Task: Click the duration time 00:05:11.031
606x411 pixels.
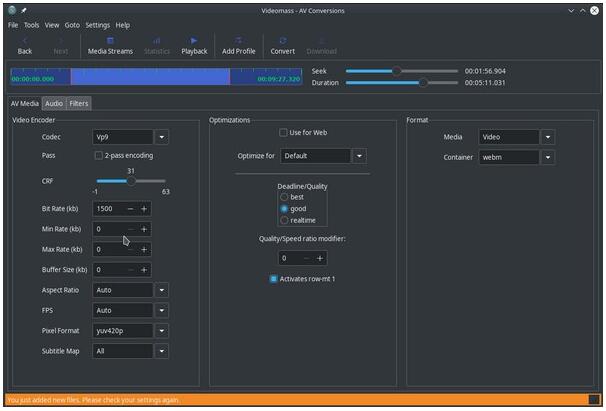Action: click(x=485, y=83)
